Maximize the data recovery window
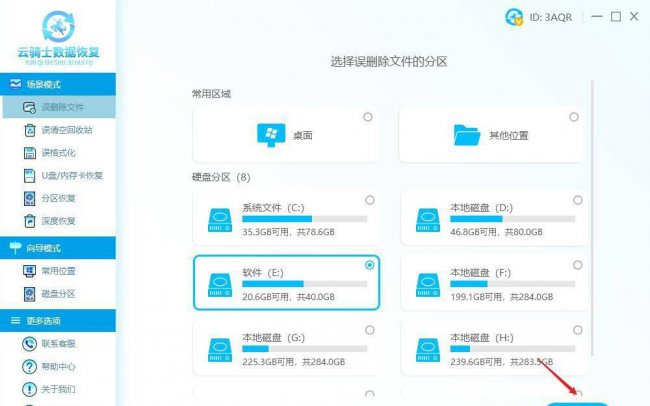Image resolution: width=650 pixels, height=406 pixels. 616,17
